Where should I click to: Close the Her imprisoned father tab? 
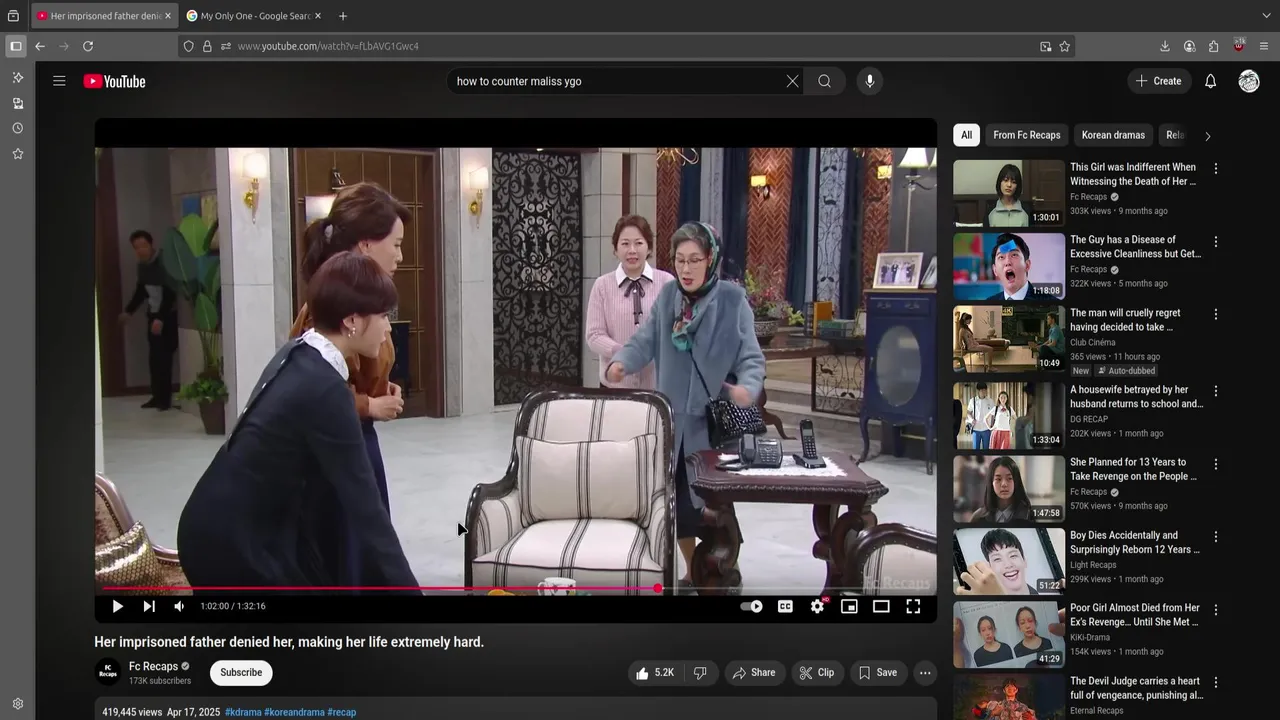coord(168,16)
